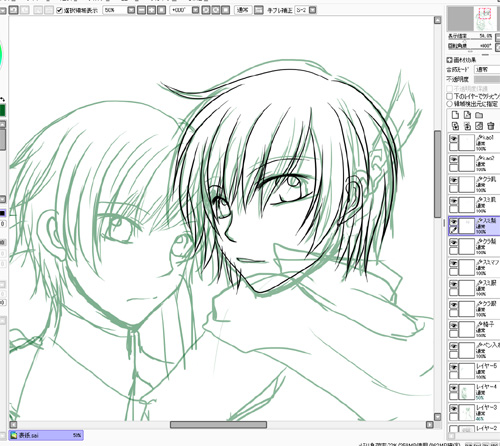The image size is (500, 446).
Task: Hide the レイヤー5 layer
Action: tap(453, 367)
